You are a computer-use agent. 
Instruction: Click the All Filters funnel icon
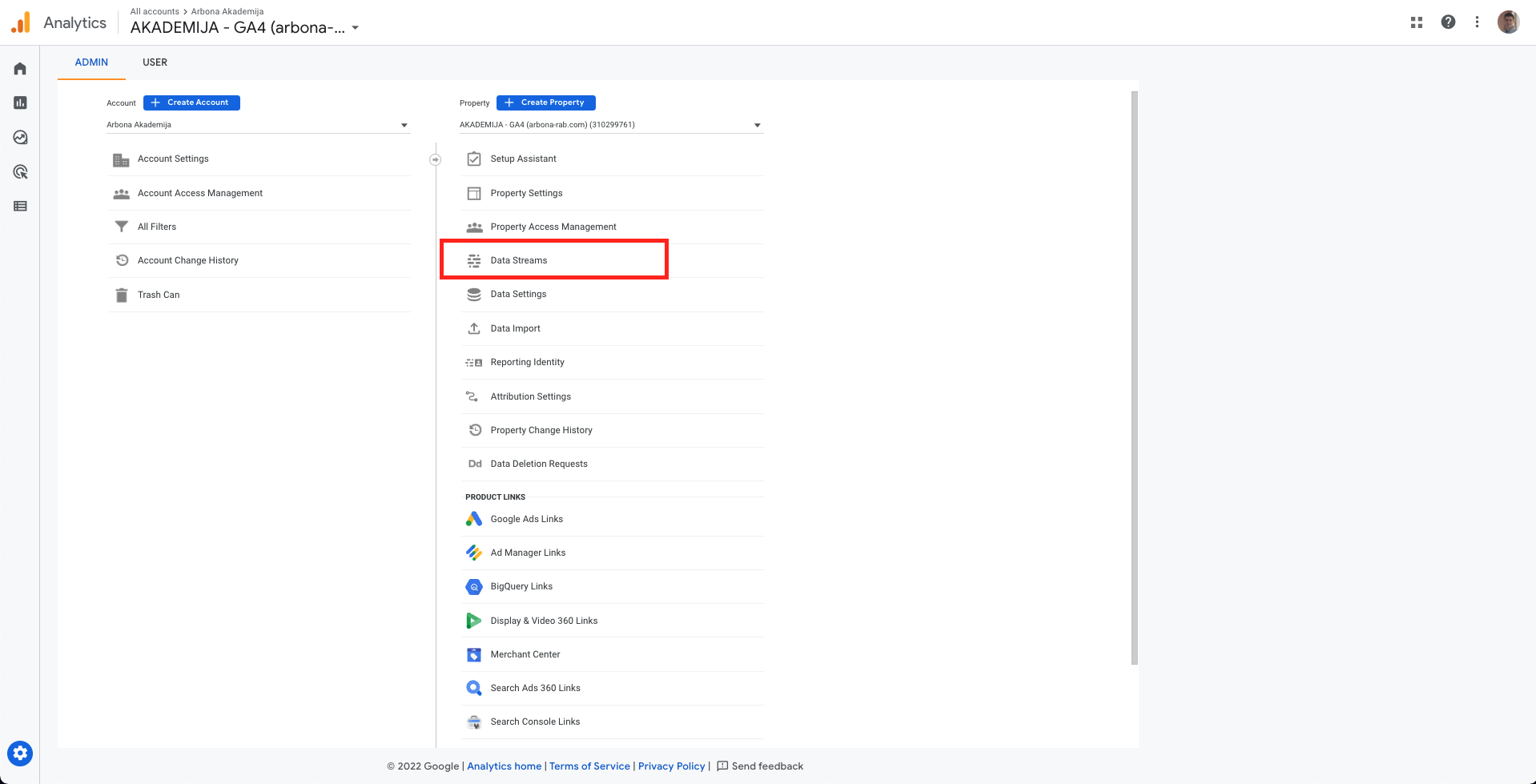[x=121, y=227]
